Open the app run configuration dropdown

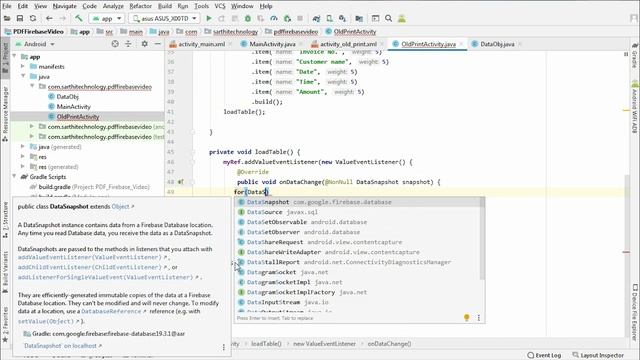[107, 18]
